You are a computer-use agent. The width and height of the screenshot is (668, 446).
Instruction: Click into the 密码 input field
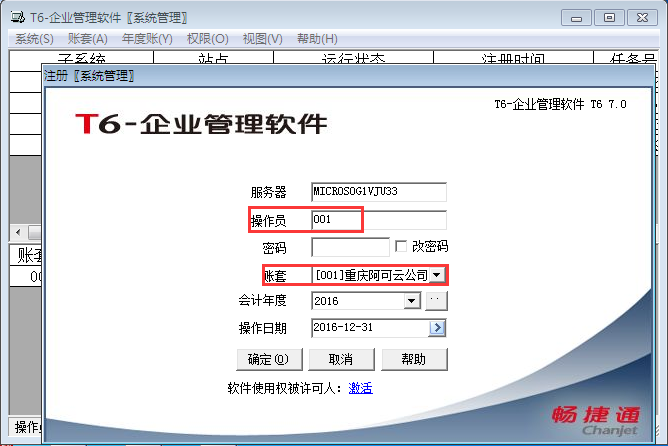350,247
